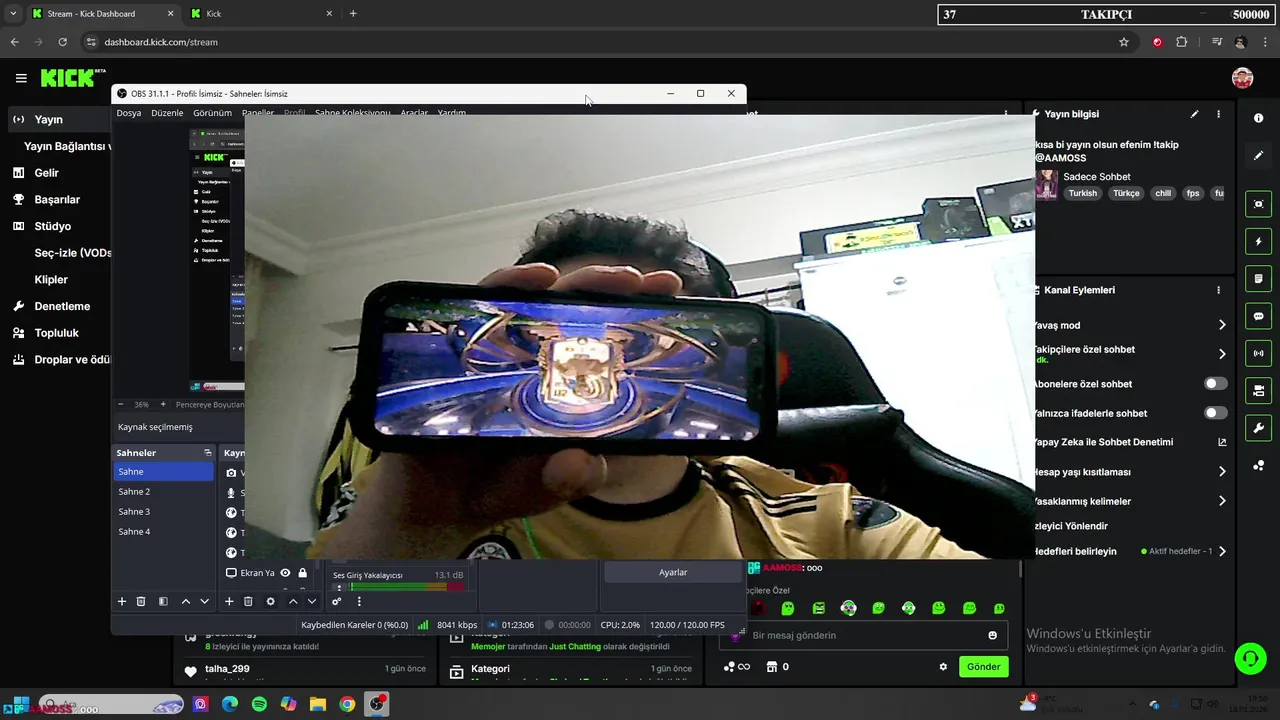Expand the Hedefleri belirleyin goals row
The image size is (1280, 720).
(1221, 551)
